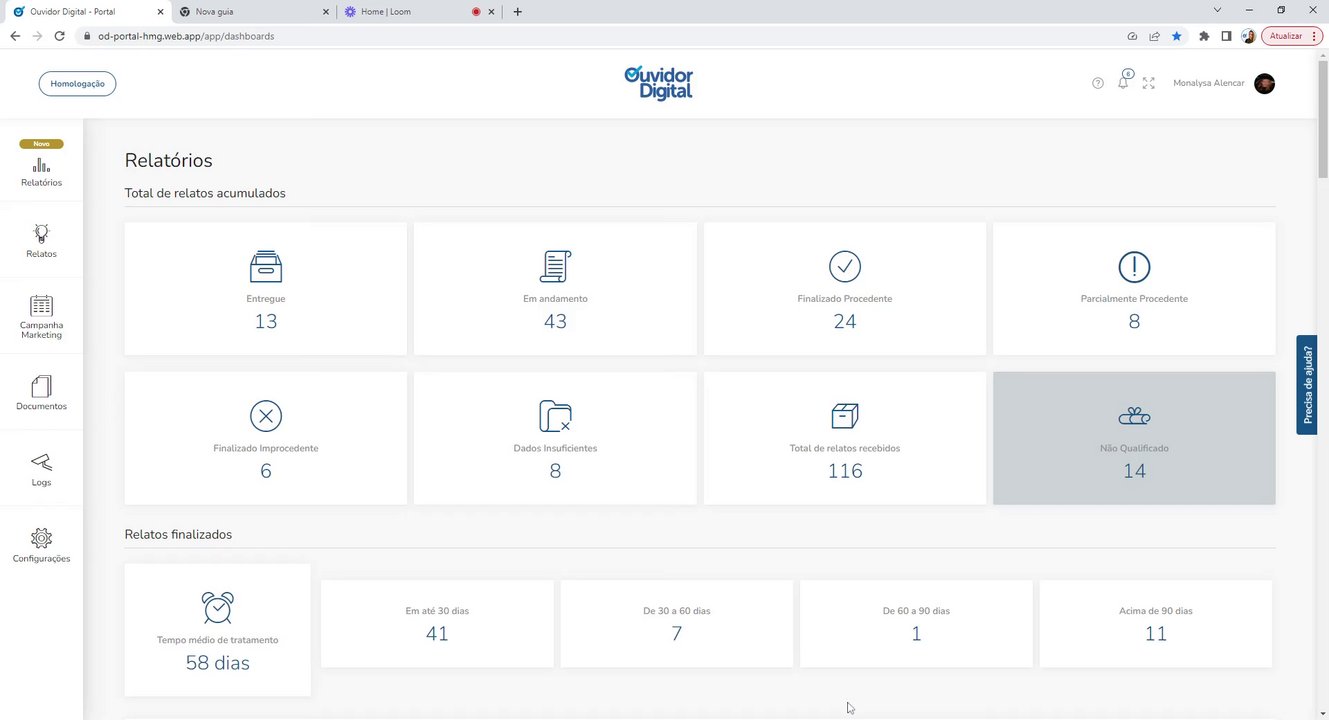The width and height of the screenshot is (1329, 720).
Task: Open the Precisa de ajuda? side tab
Action: click(1307, 384)
